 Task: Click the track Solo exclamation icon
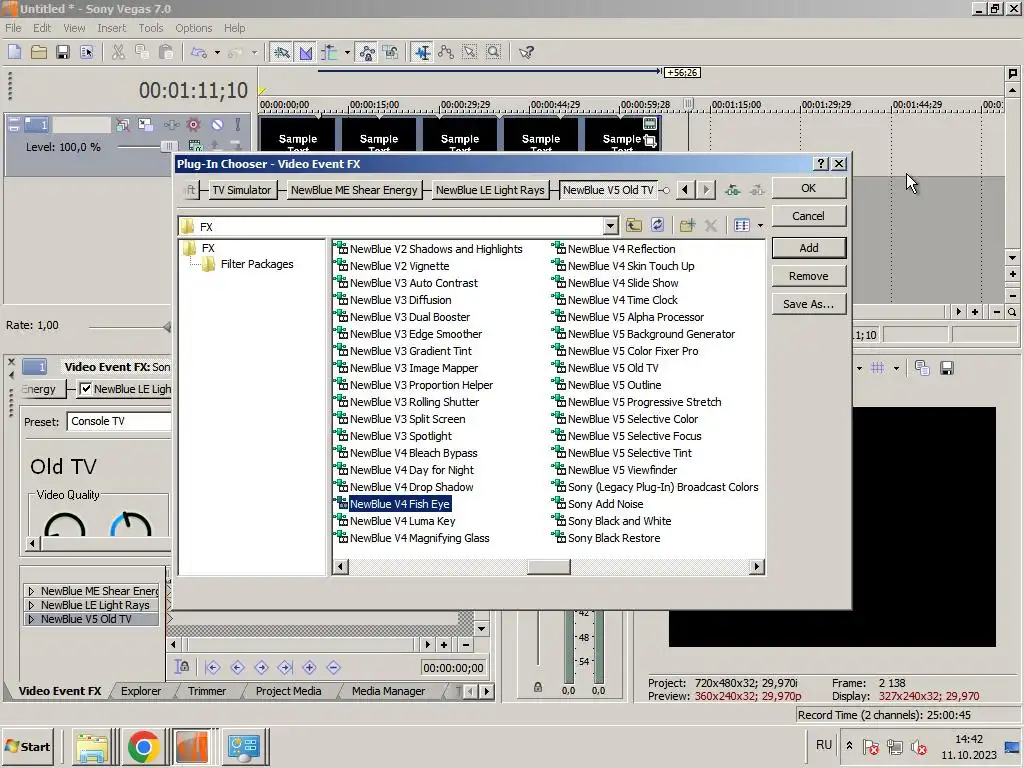coord(238,124)
